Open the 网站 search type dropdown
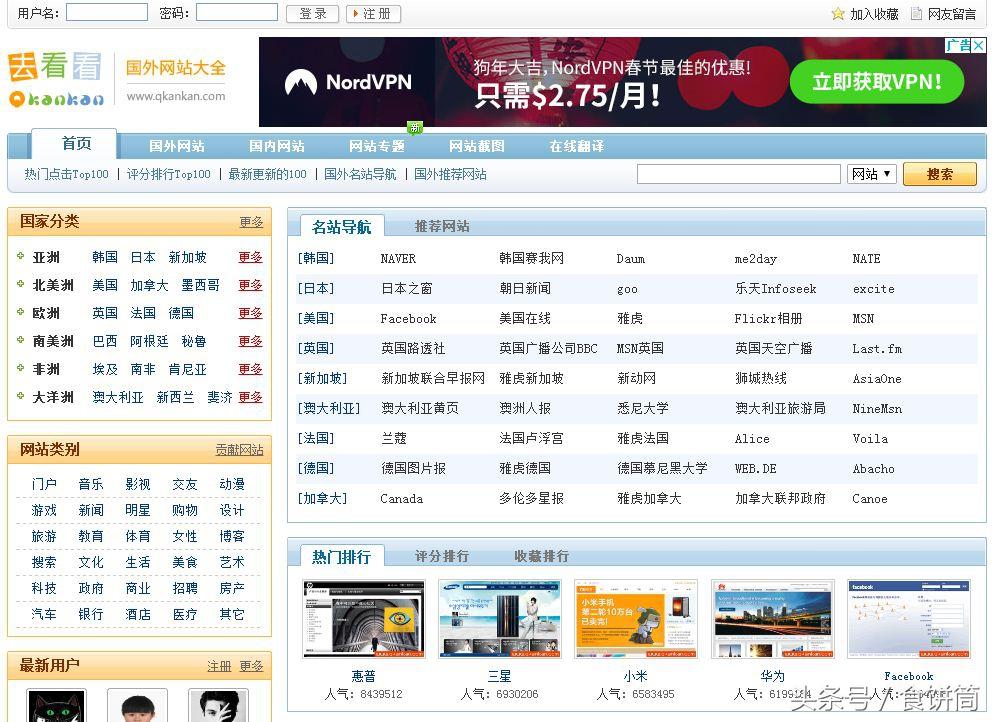The height and width of the screenshot is (722, 997). (869, 173)
